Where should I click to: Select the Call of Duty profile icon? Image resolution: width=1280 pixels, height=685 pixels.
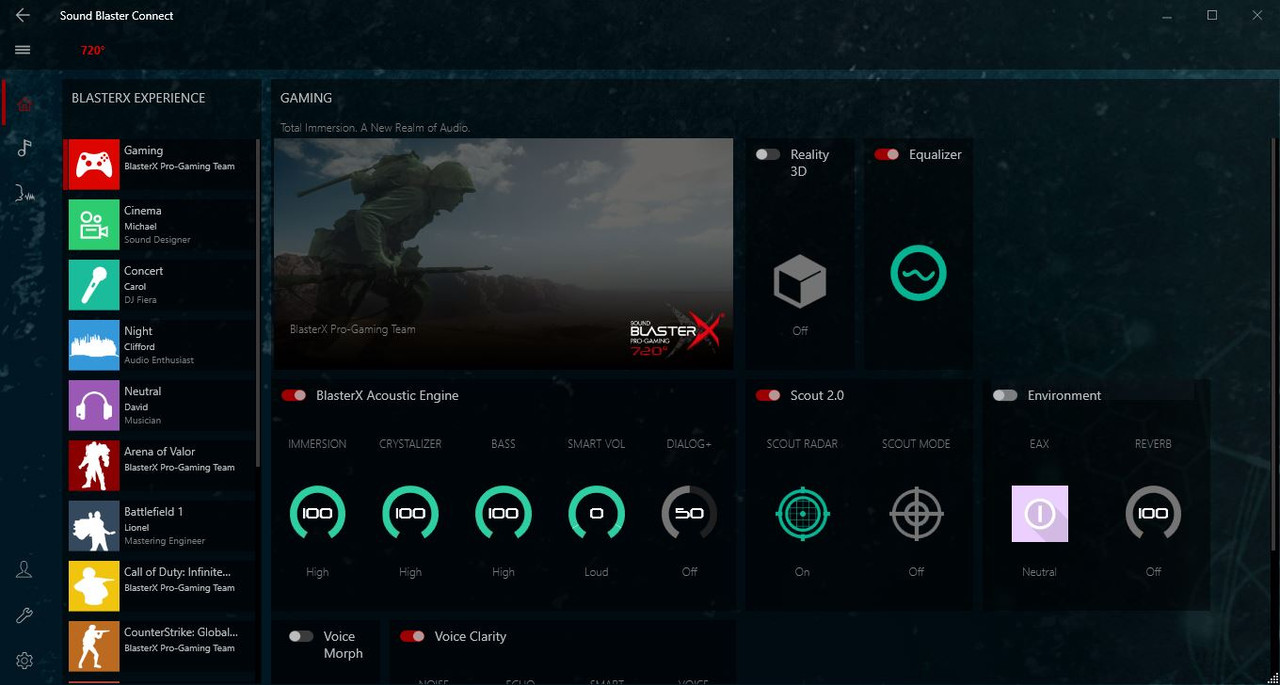pyautogui.click(x=94, y=586)
